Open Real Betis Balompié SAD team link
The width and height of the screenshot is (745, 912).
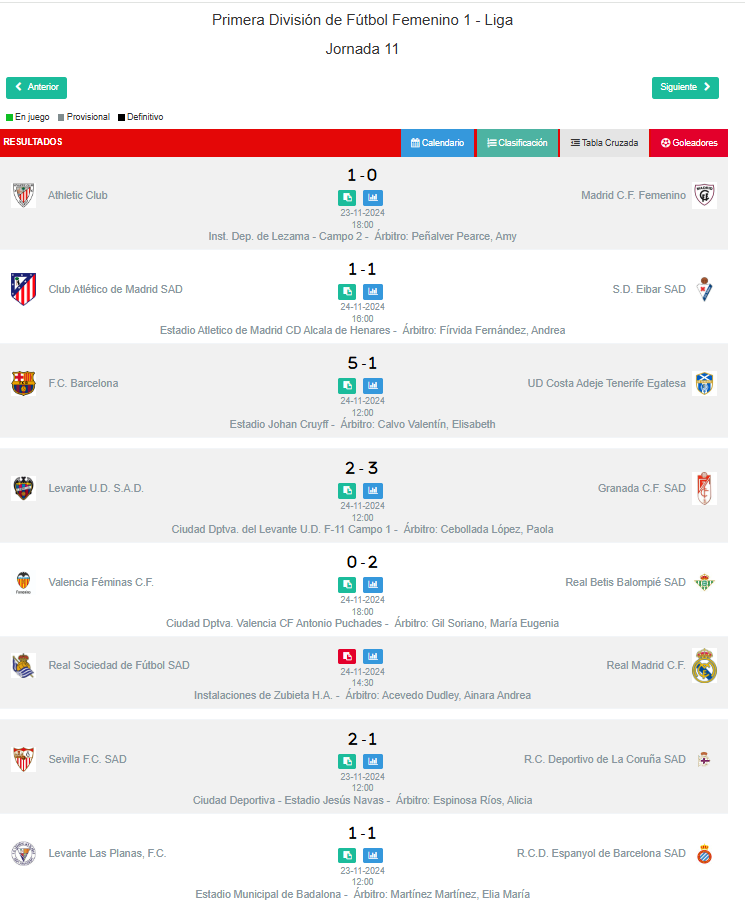625,582
